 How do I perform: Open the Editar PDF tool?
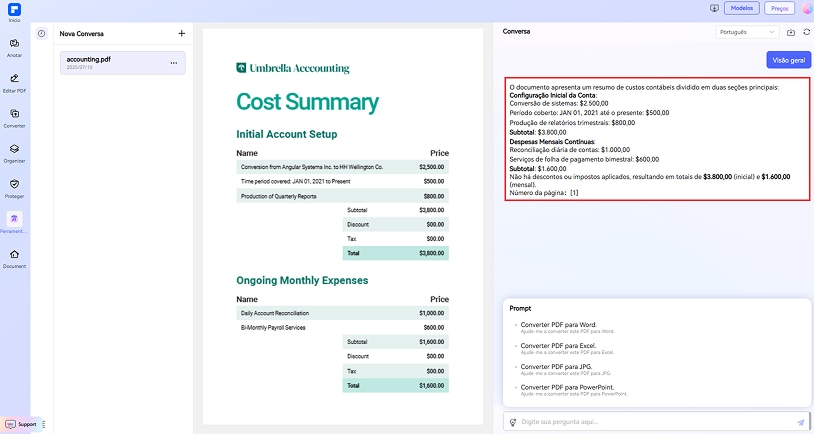[14, 83]
